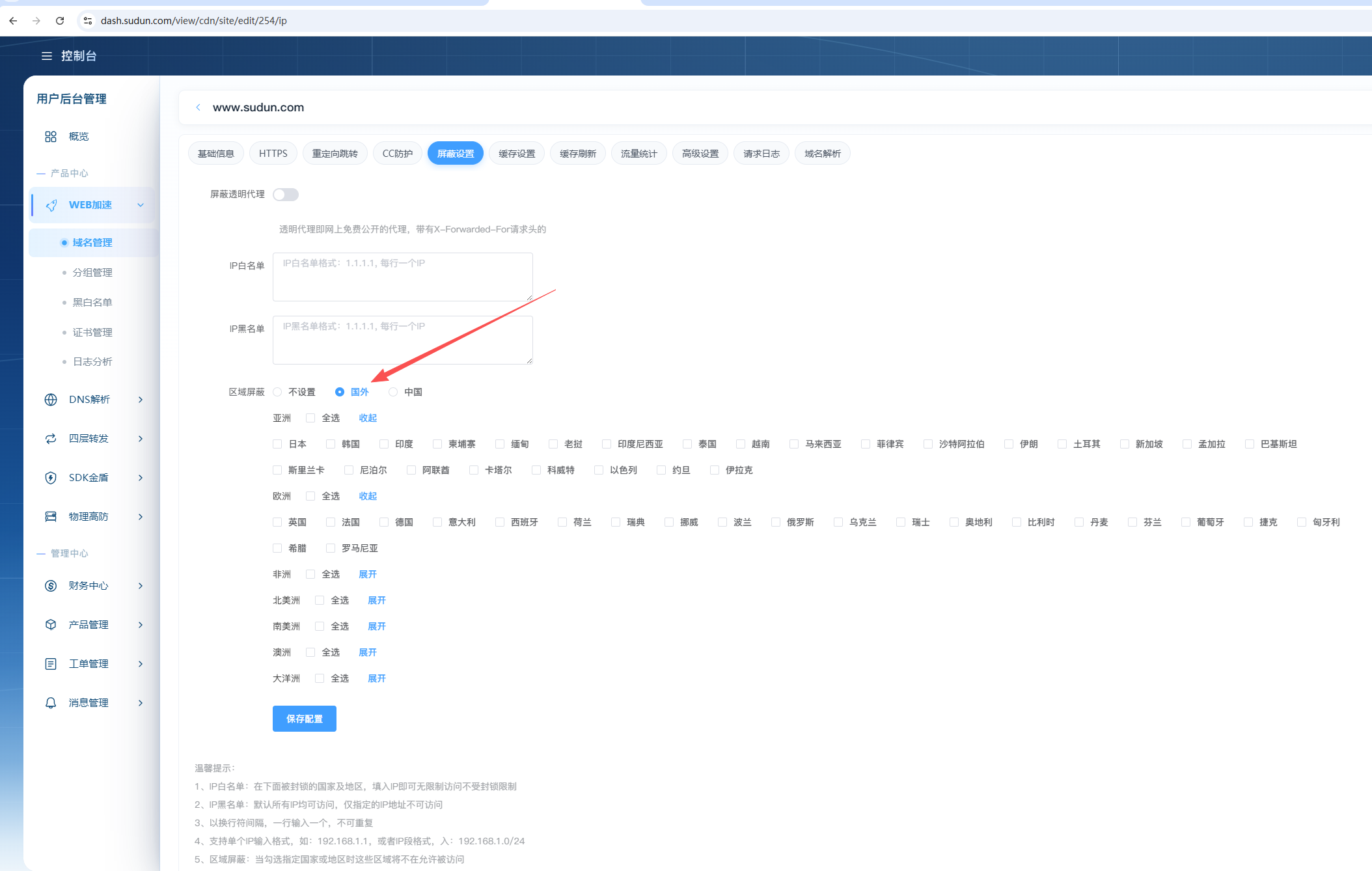1372x871 pixels.
Task: Reload the page with the refresh icon
Action: click(x=60, y=21)
